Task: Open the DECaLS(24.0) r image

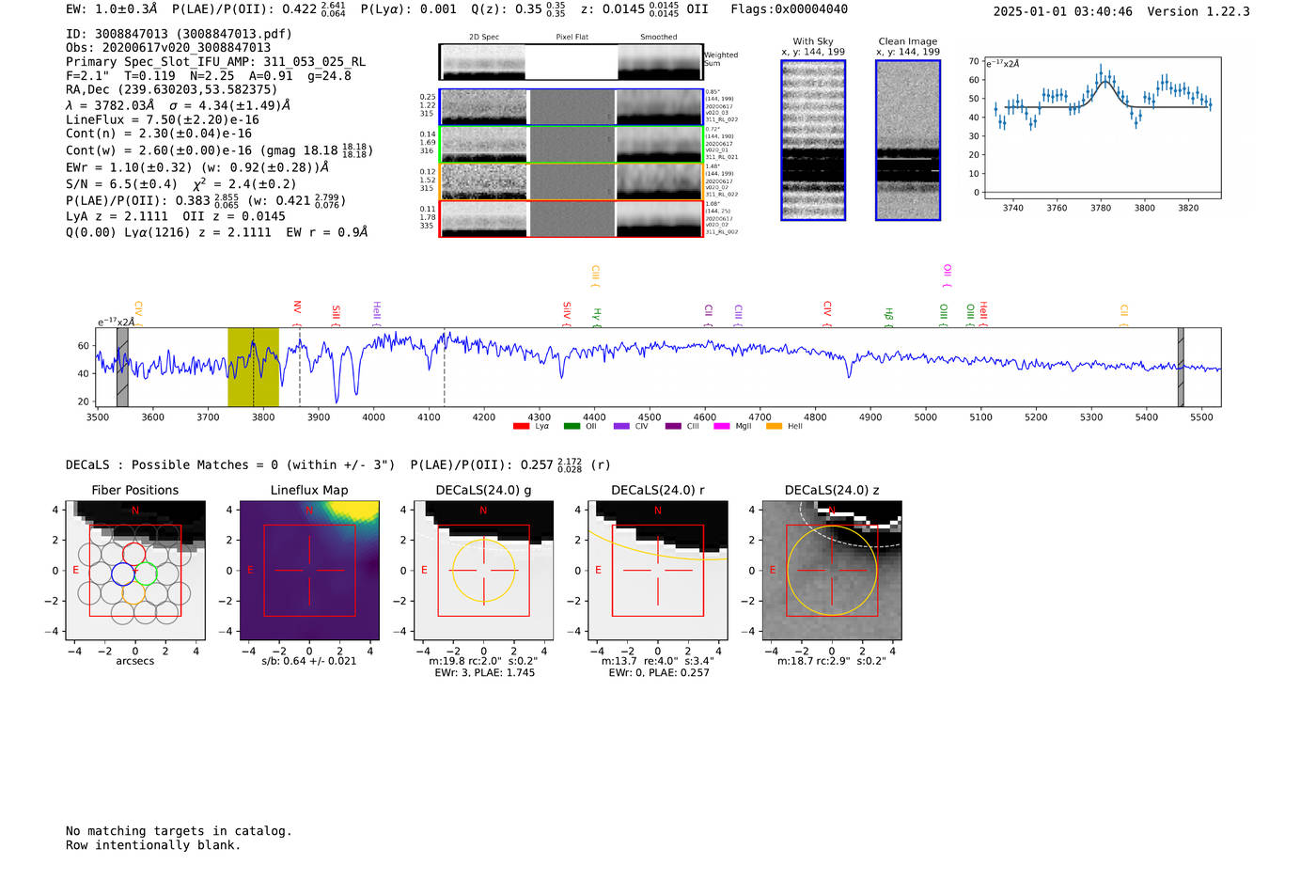Action: (x=658, y=570)
